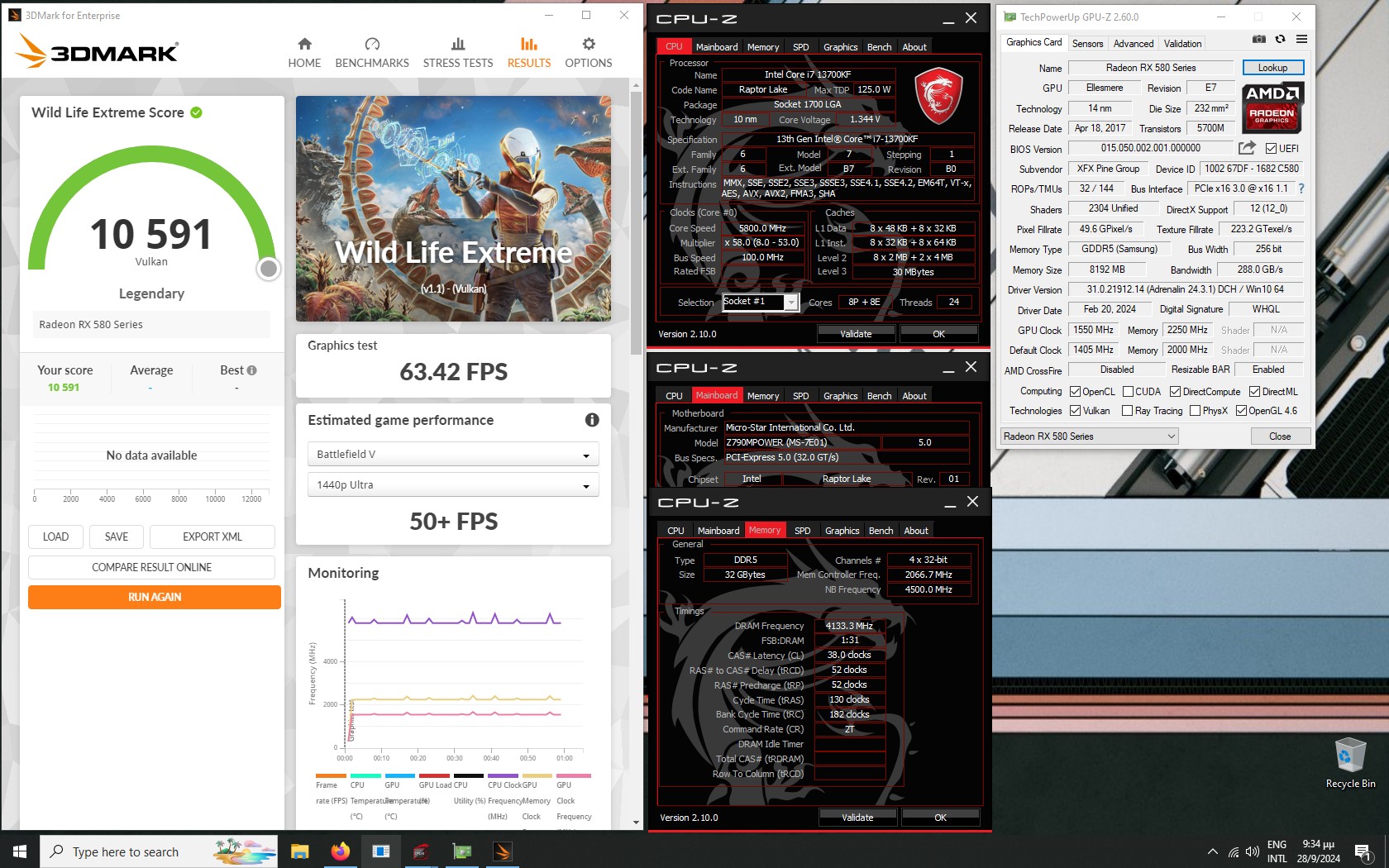Click the Save result button
Viewport: 1389px width, 868px height.
click(117, 537)
